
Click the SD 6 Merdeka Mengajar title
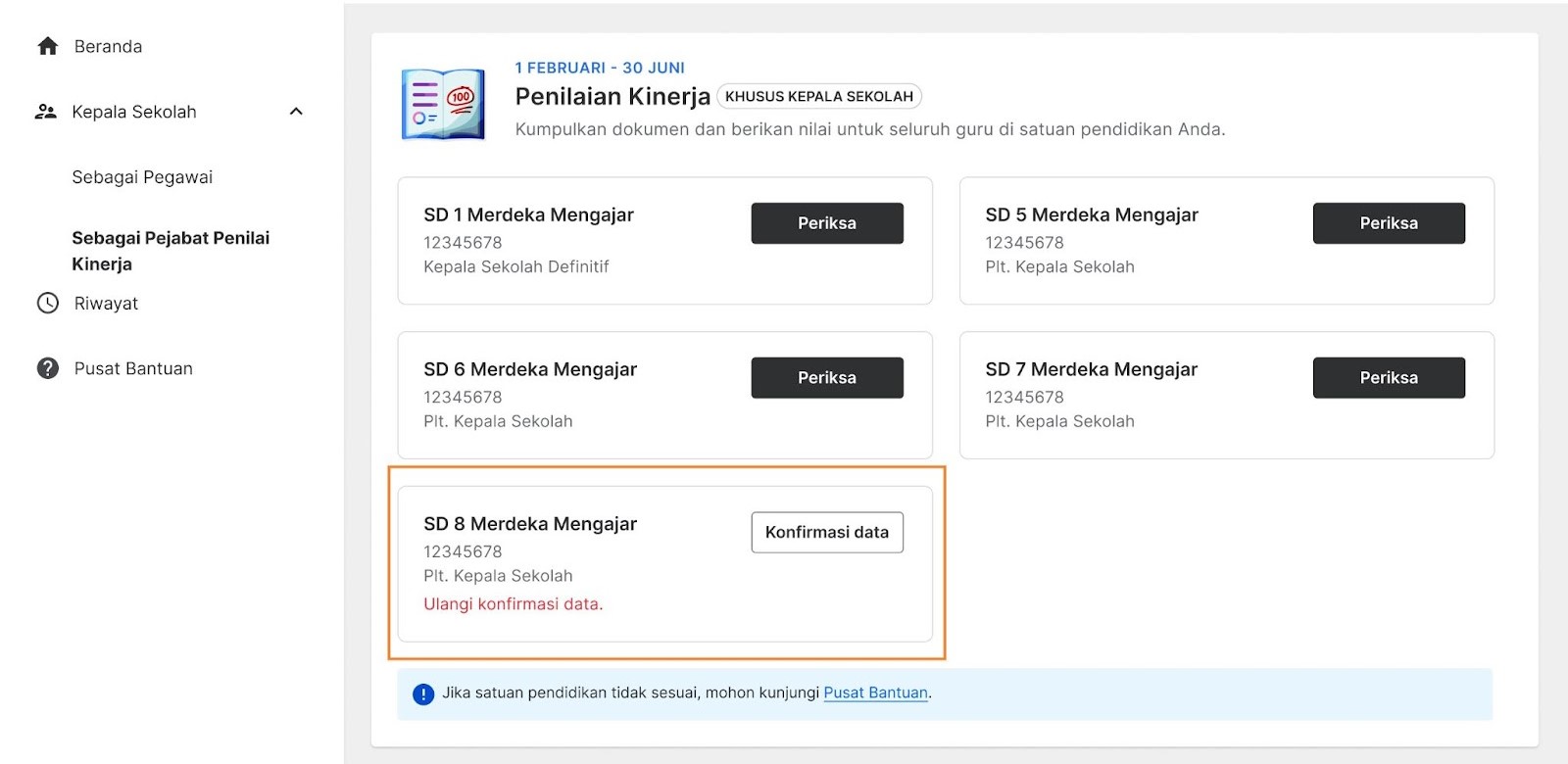click(x=530, y=369)
